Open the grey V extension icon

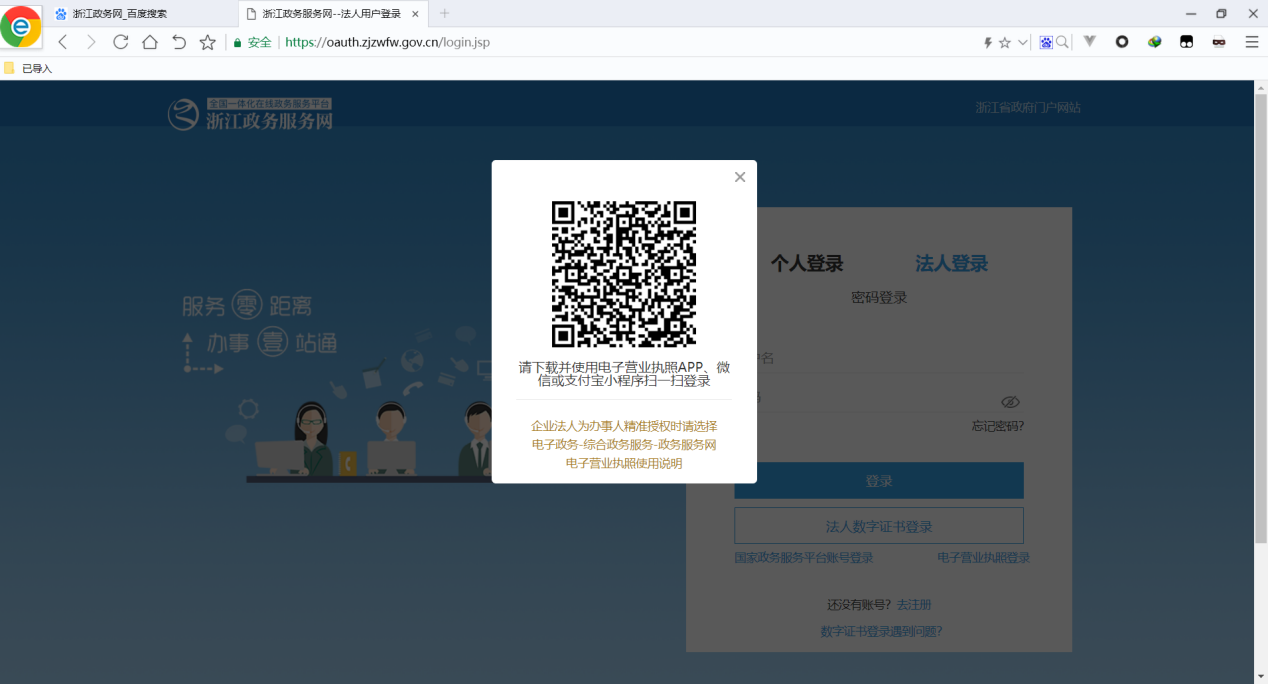tap(1090, 42)
